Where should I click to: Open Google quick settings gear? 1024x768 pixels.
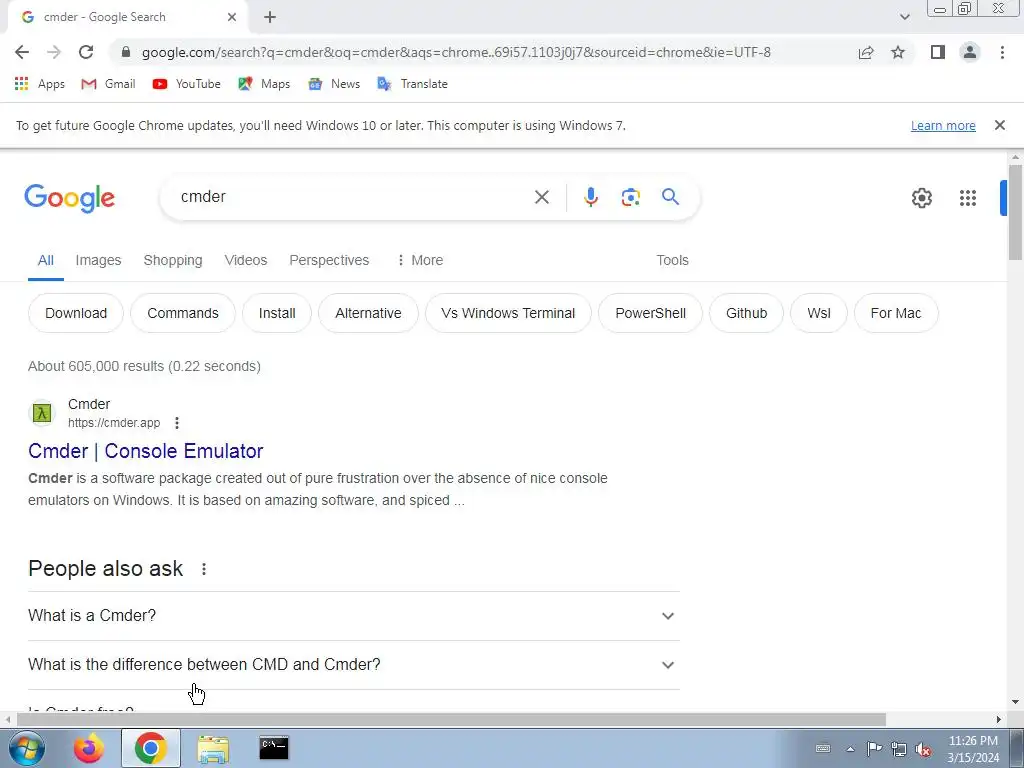tap(921, 198)
